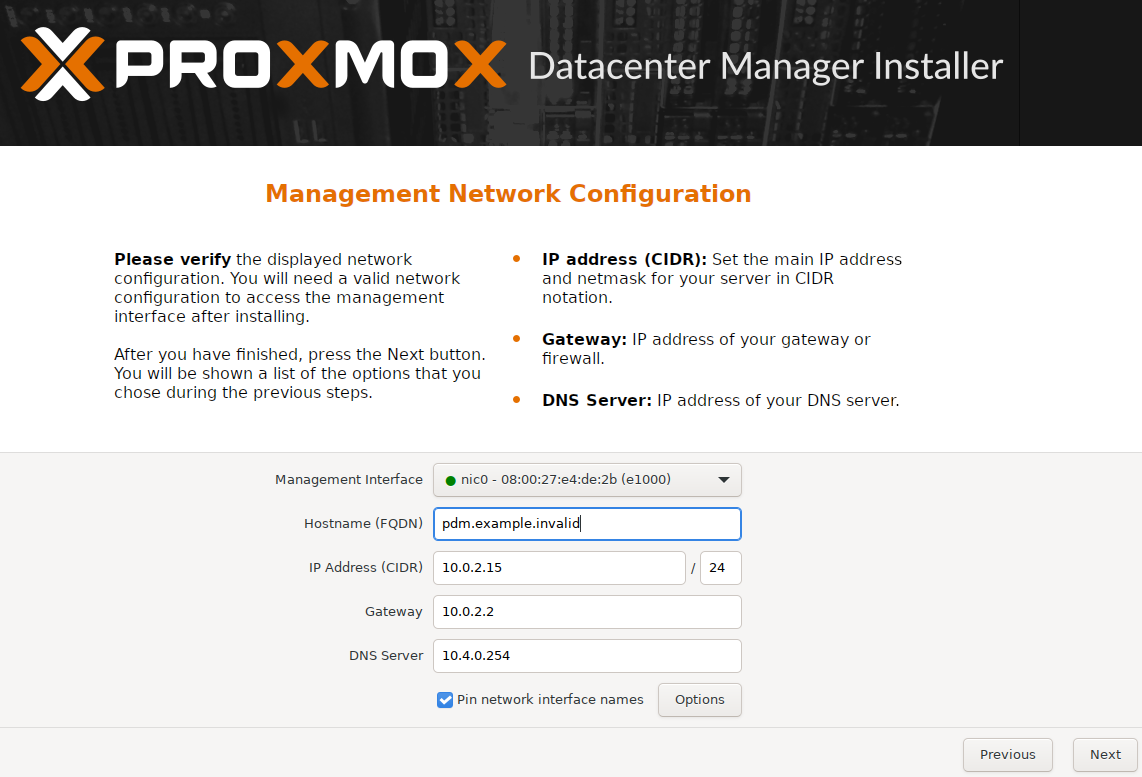This screenshot has height=777, width=1142.
Task: Click the green status dot beside nic0
Action: pyautogui.click(x=451, y=481)
